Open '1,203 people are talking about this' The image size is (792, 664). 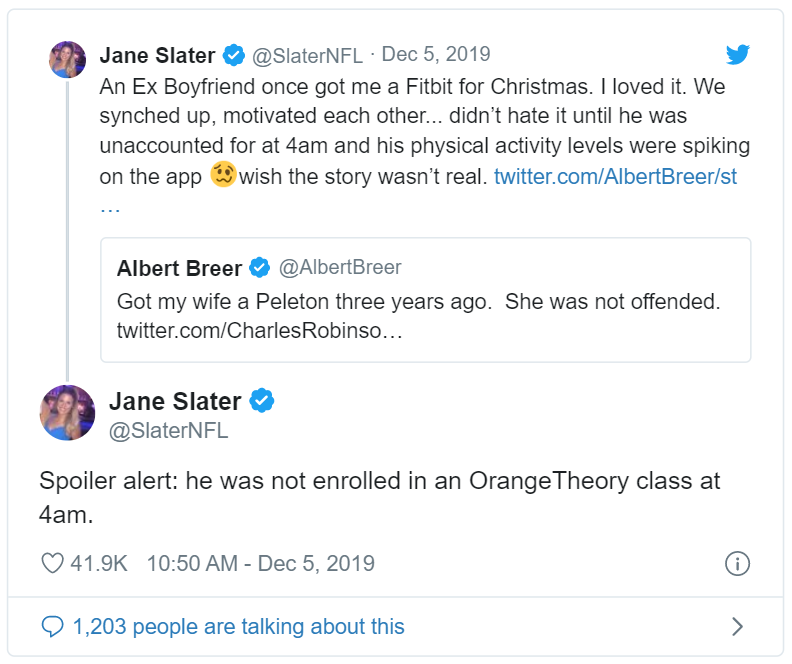[x=238, y=627]
